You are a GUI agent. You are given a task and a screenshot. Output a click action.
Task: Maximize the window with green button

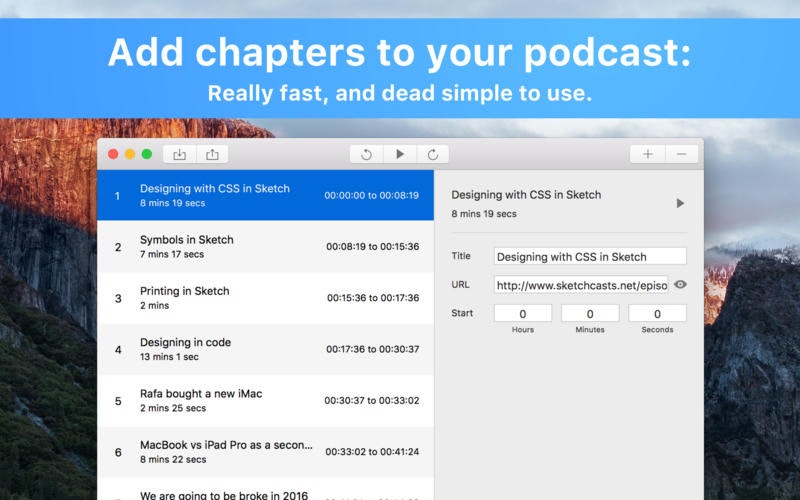point(147,154)
